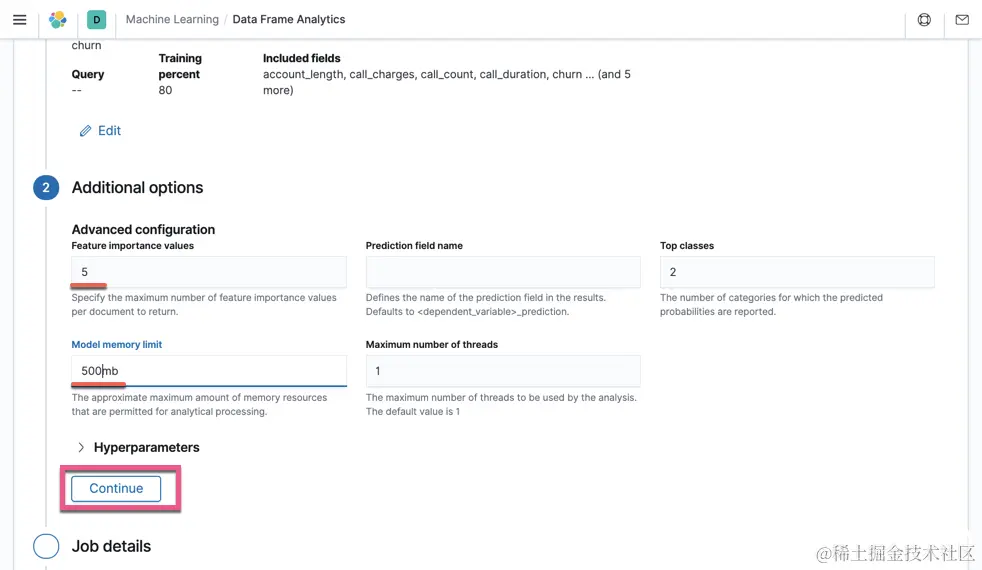Screen dimensions: 982x570
Task: Expand the Hyperparameters section
Action: pyautogui.click(x=138, y=447)
